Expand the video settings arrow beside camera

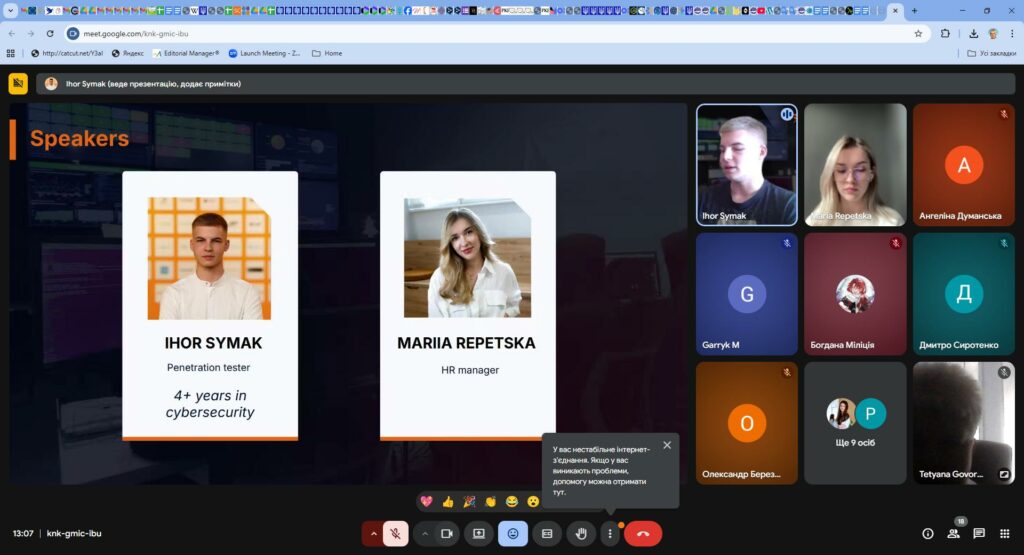coord(425,534)
